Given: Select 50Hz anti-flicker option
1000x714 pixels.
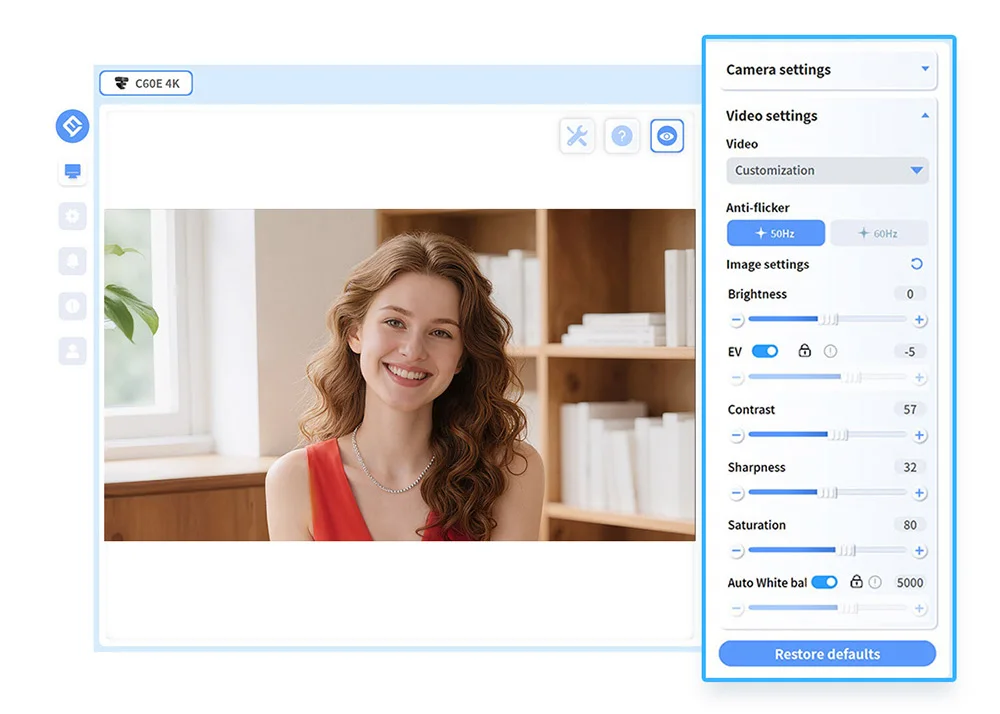Looking at the screenshot, I should [776, 233].
